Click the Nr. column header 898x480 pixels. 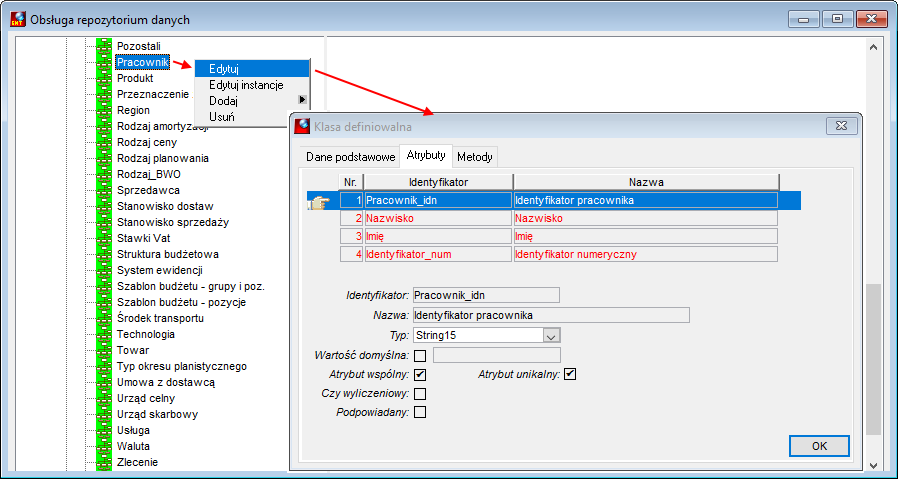pyautogui.click(x=351, y=182)
